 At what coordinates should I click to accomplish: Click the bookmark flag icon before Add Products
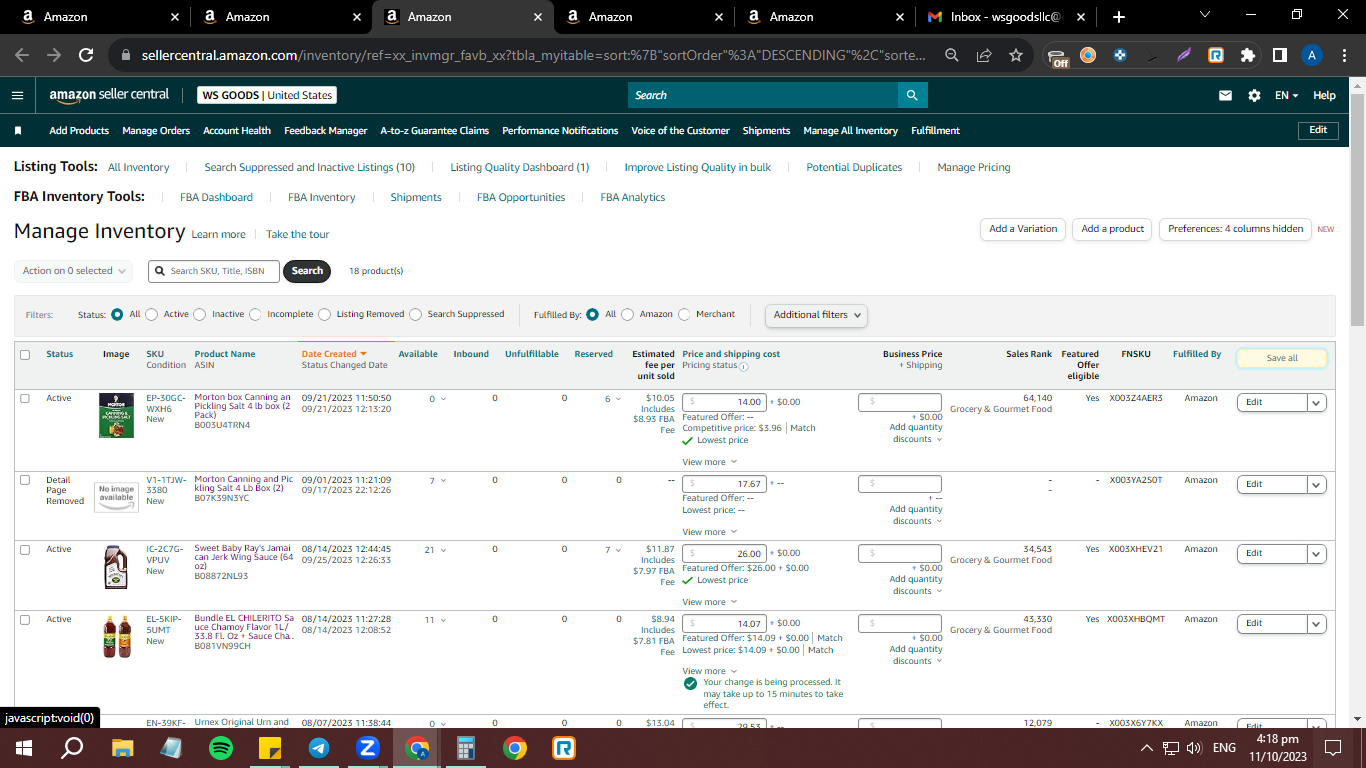click(18, 131)
